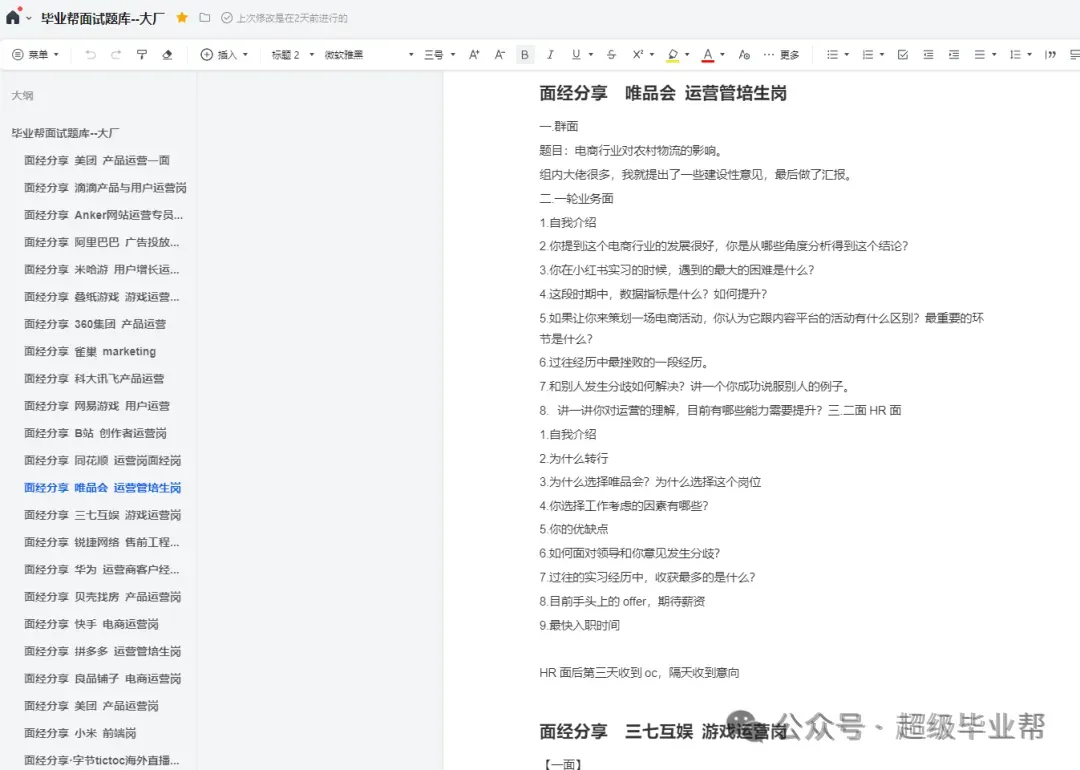
Task: Apply red font color
Action: coord(707,55)
